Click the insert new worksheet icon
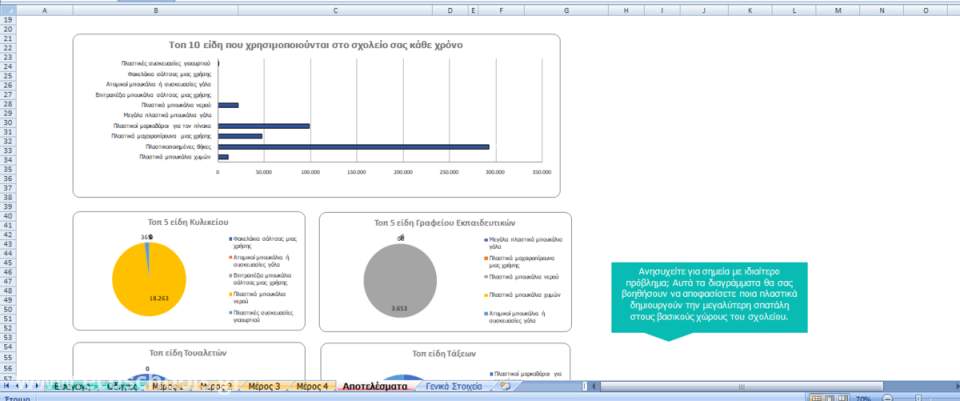 click(506, 385)
